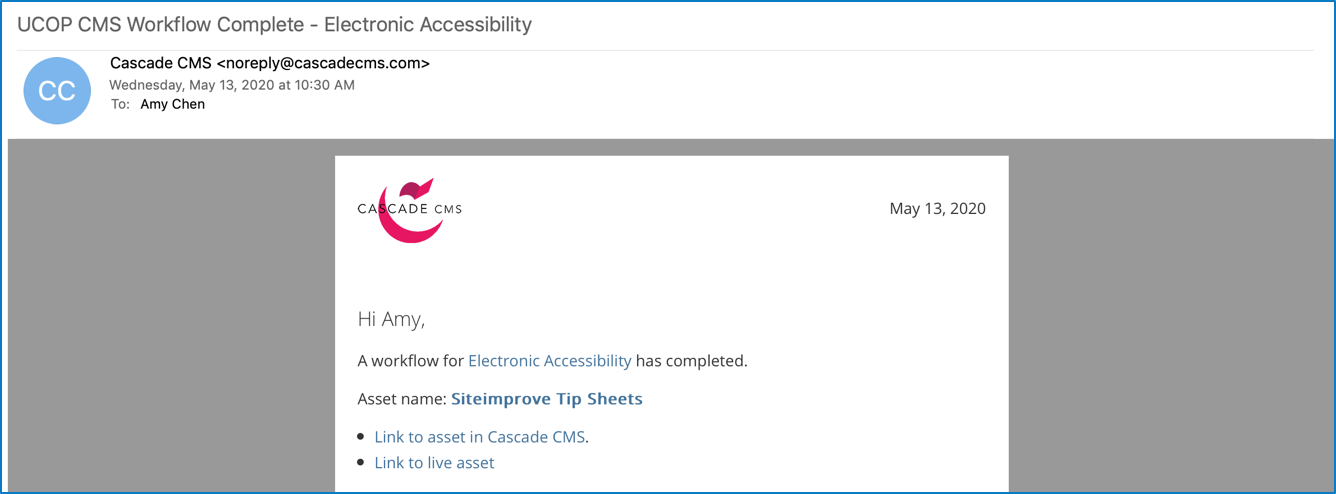Click the Asset name: label text
The width and height of the screenshot is (1336, 494).
tap(402, 399)
